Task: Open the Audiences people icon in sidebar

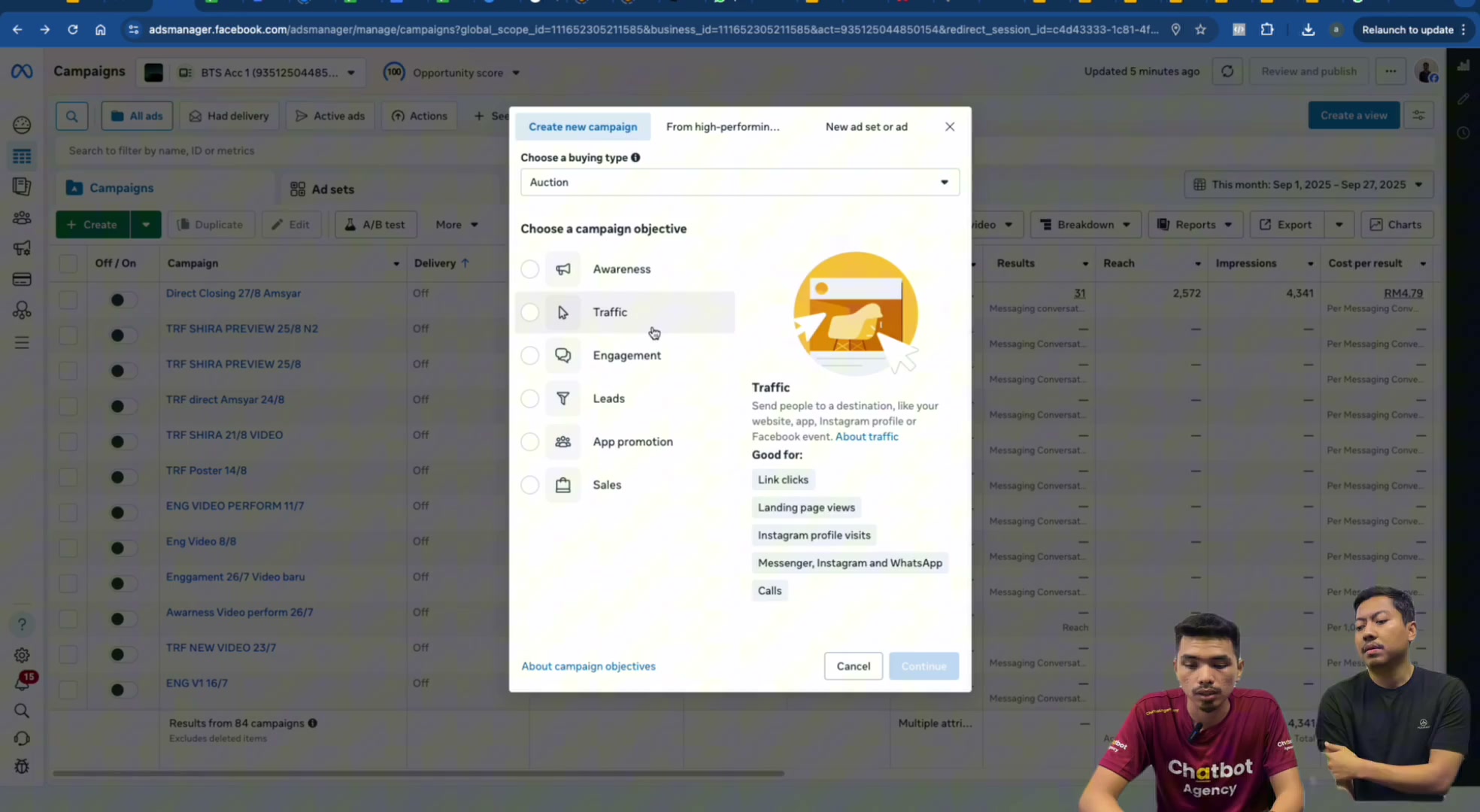Action: tap(22, 218)
